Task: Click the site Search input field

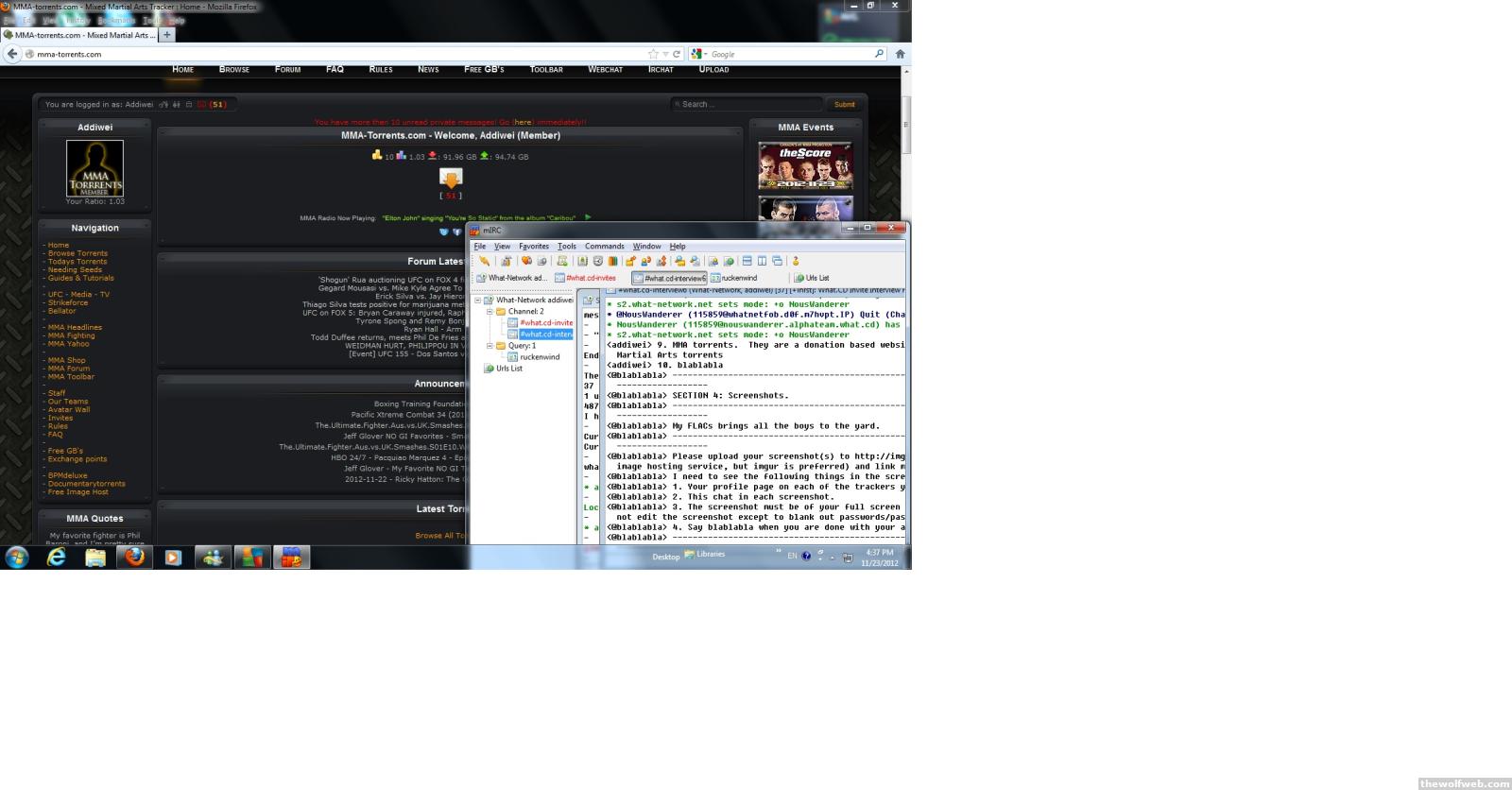Action: click(x=747, y=105)
